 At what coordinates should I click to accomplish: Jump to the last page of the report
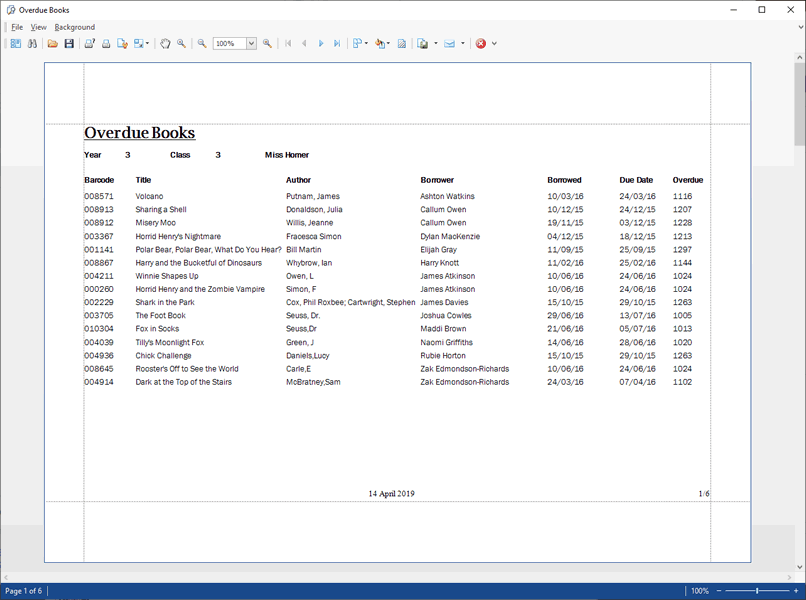pyautogui.click(x=337, y=44)
